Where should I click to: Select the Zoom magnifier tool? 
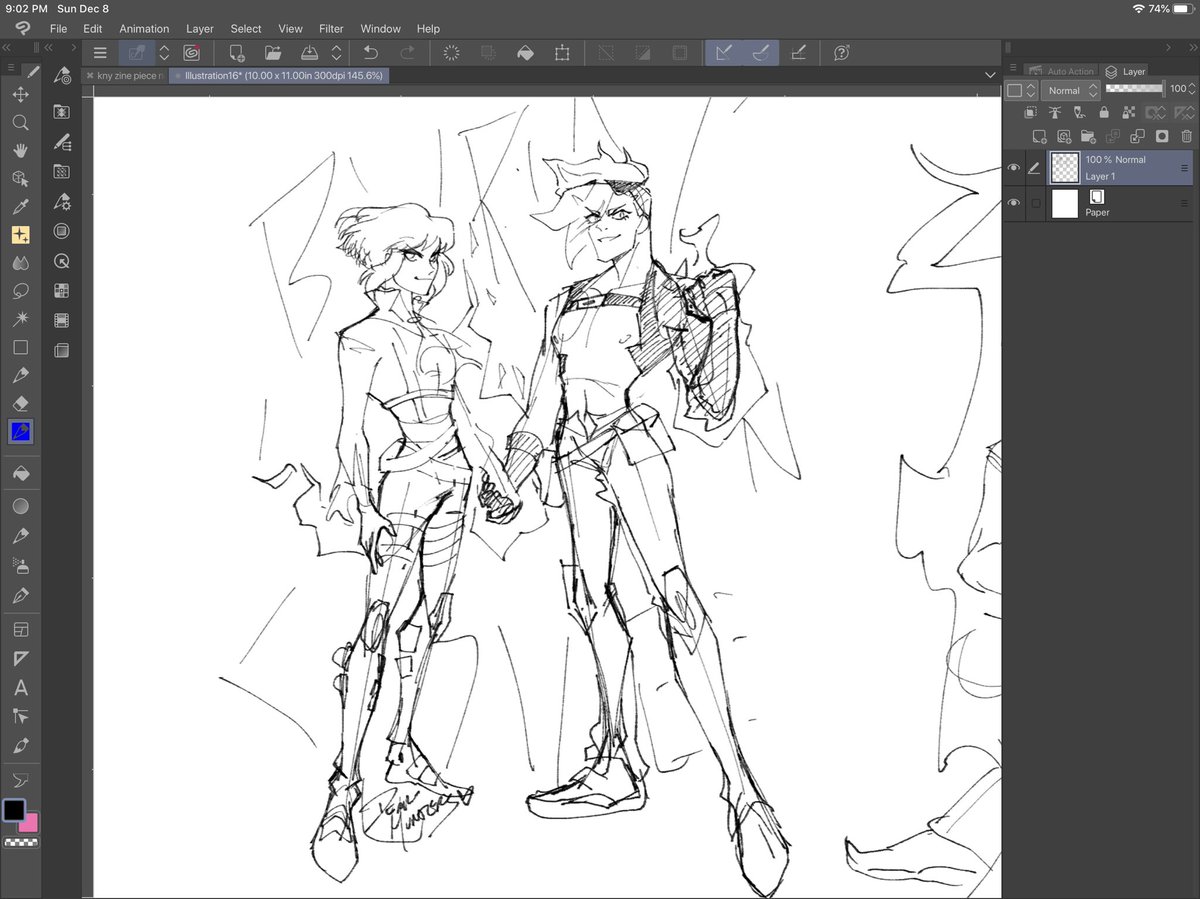pyautogui.click(x=20, y=122)
